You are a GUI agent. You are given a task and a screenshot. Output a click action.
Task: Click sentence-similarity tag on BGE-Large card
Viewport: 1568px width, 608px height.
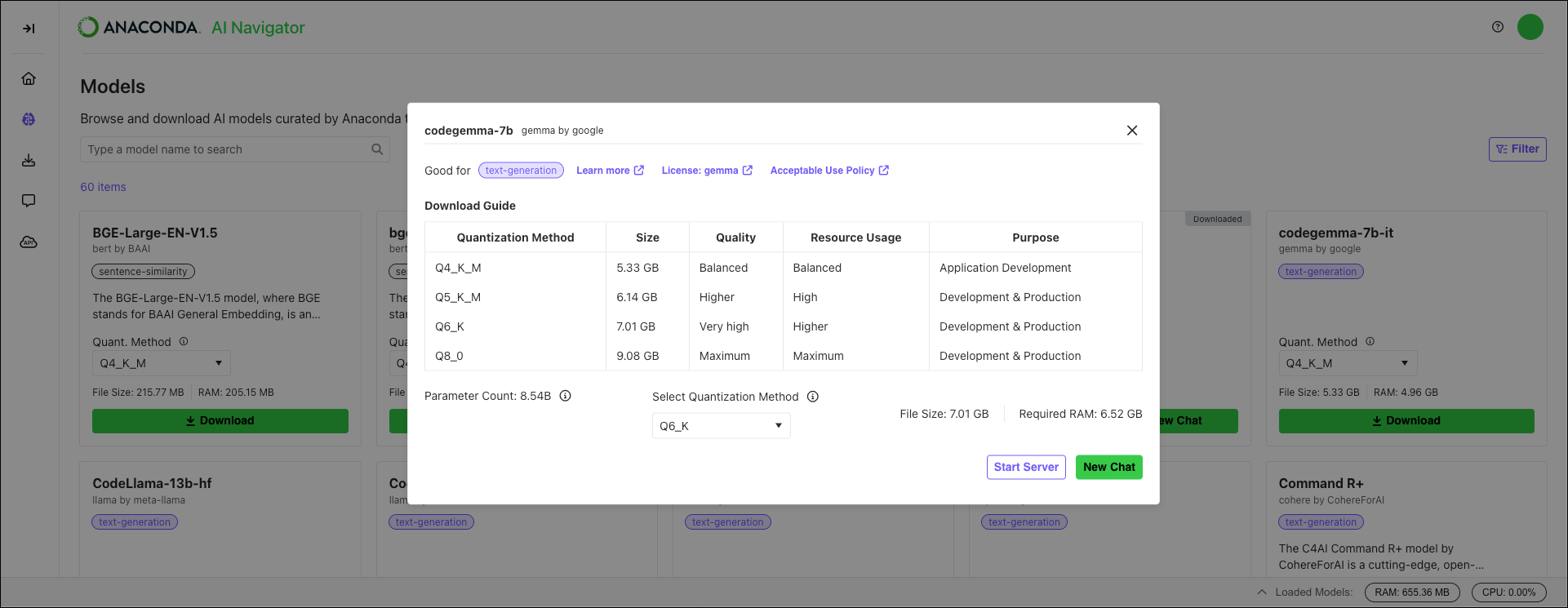[143, 272]
